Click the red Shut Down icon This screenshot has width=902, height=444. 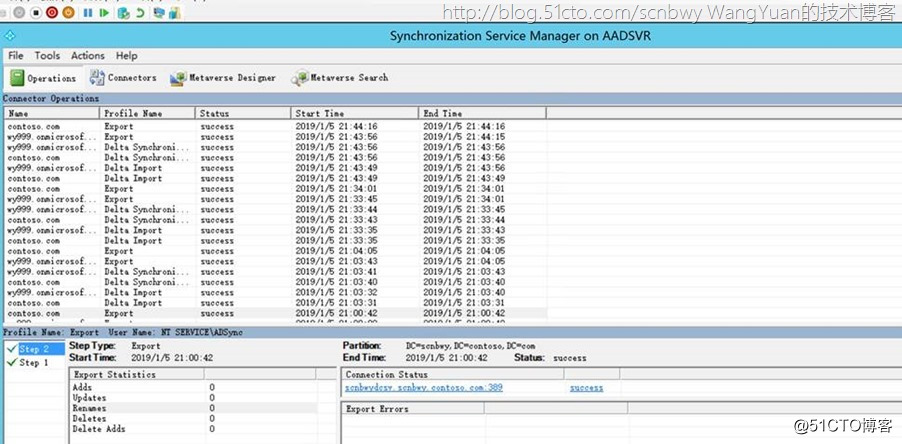pos(52,13)
